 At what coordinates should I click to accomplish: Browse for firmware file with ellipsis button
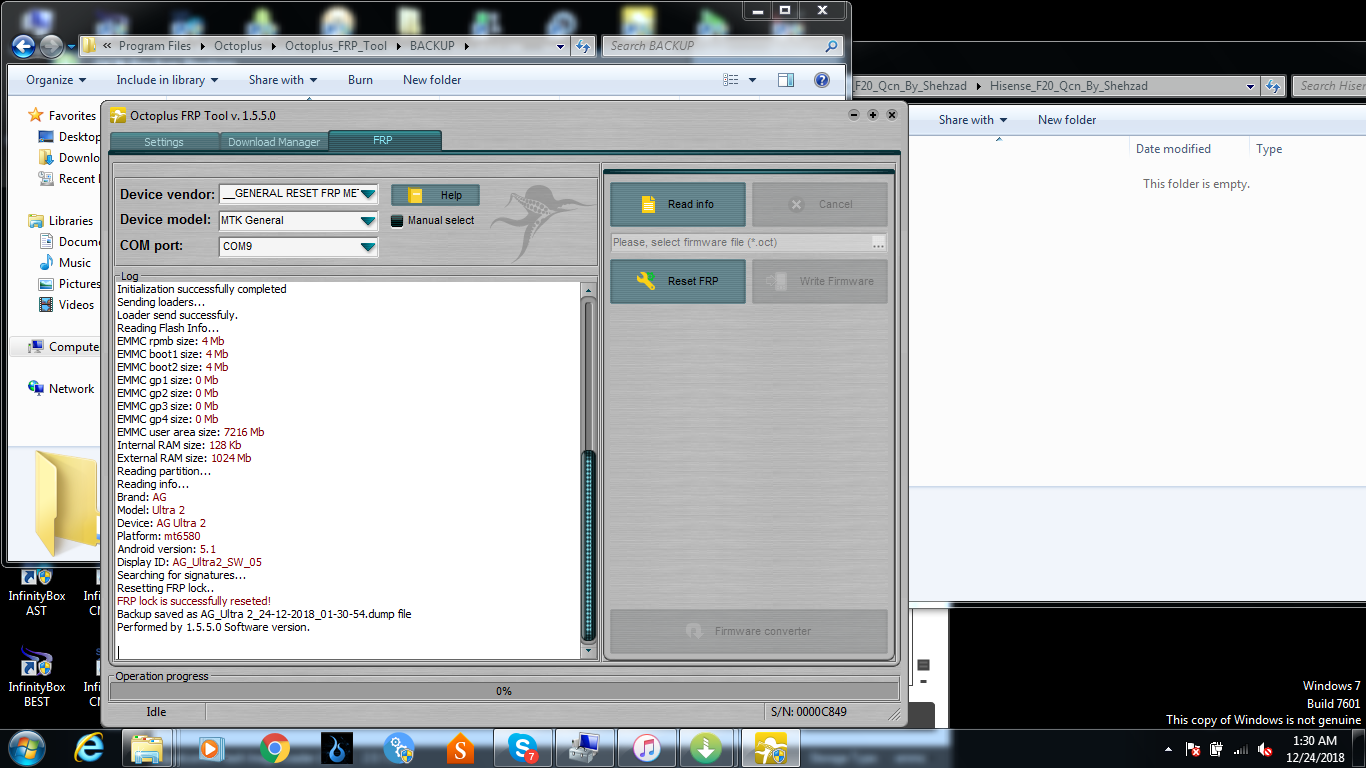tap(878, 242)
